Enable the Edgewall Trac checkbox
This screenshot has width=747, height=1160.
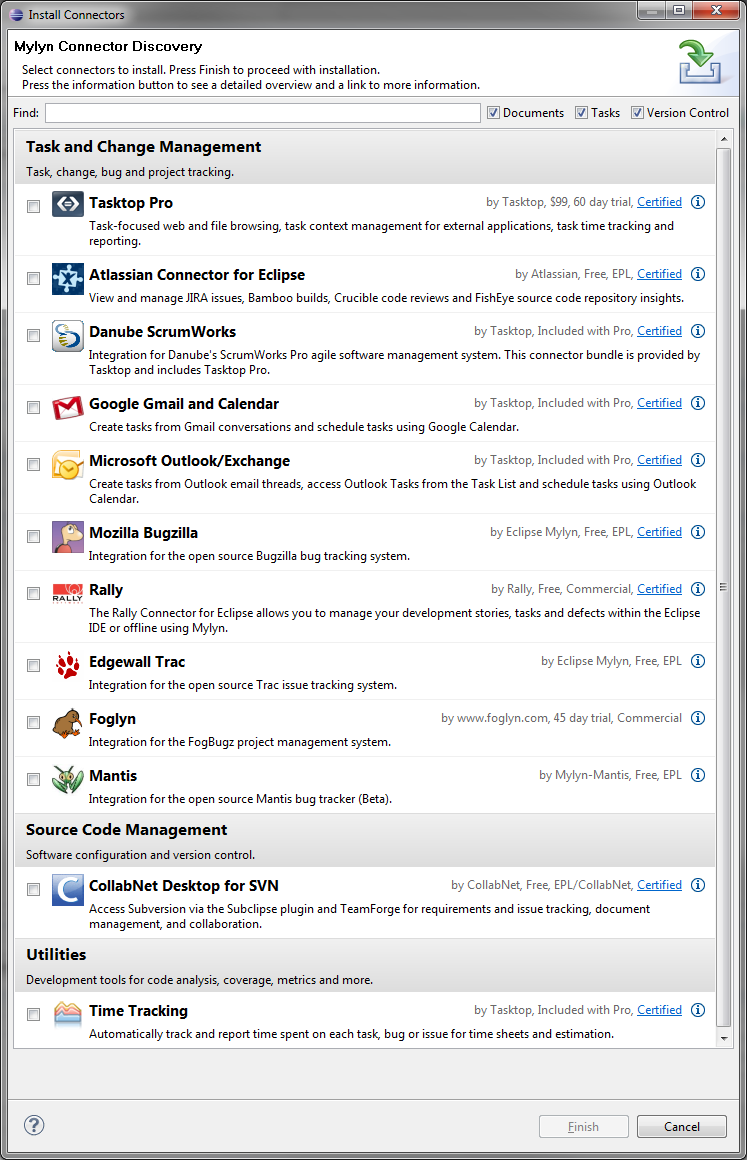pyautogui.click(x=33, y=665)
